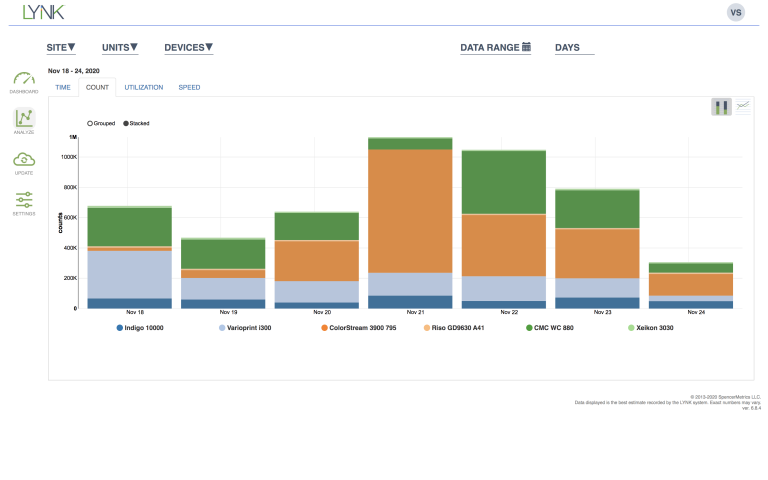The image size is (768, 480).
Task: Click the Nov 18 light blue Varioprint segment
Action: [x=130, y=275]
